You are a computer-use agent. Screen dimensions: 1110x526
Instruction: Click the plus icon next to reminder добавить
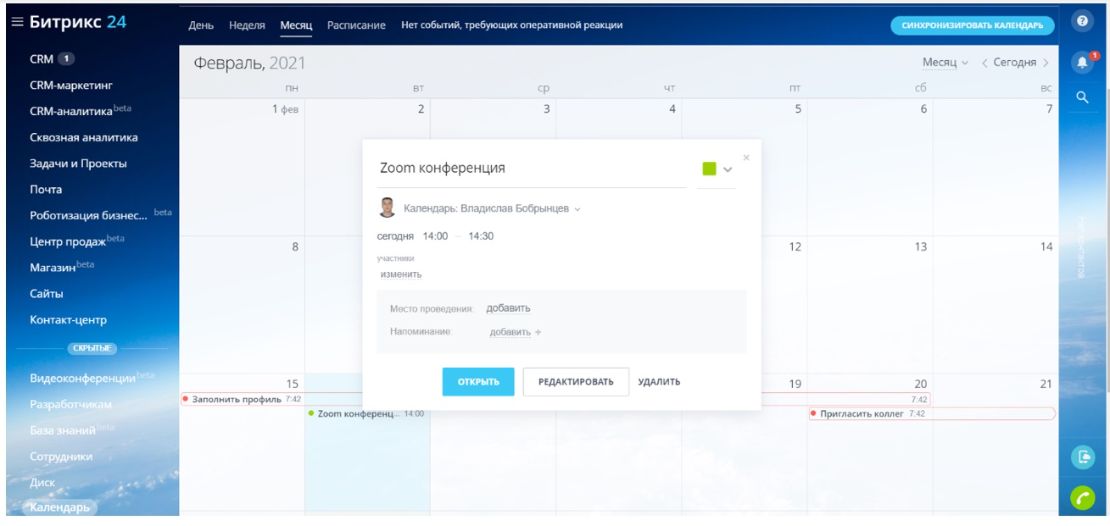(538, 332)
